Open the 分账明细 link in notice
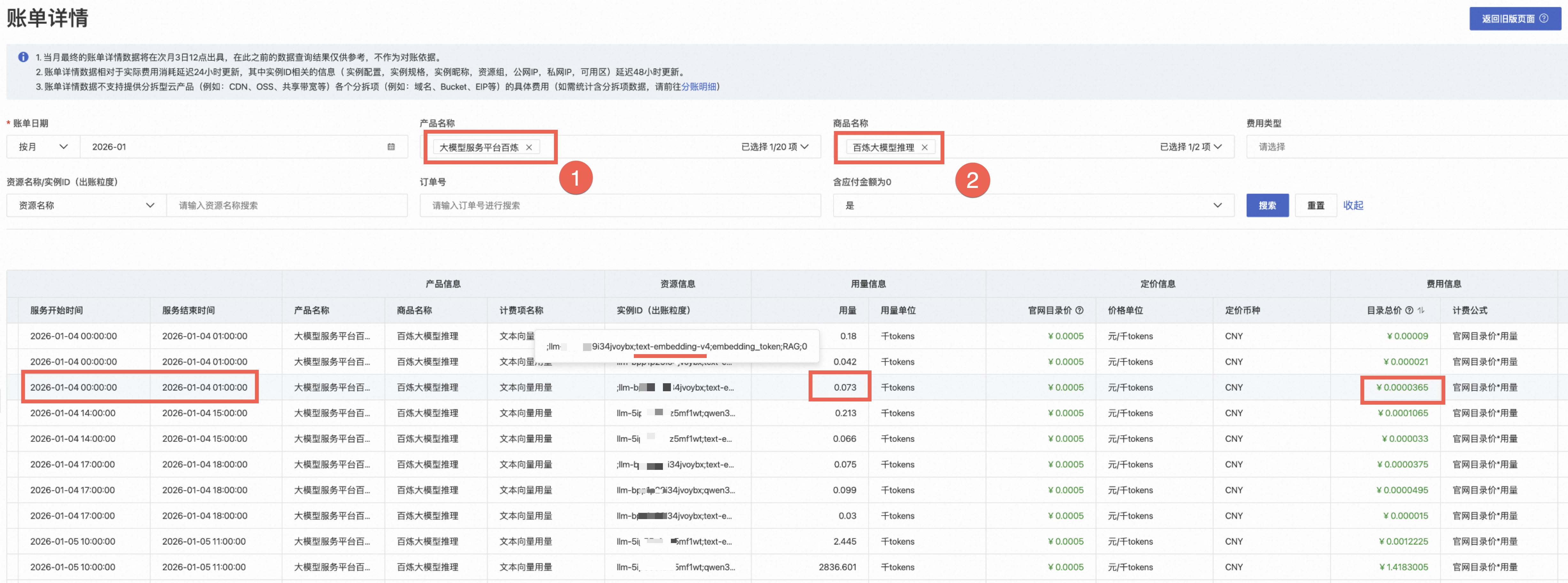Image resolution: width=1568 pixels, height=583 pixels. 698,87
